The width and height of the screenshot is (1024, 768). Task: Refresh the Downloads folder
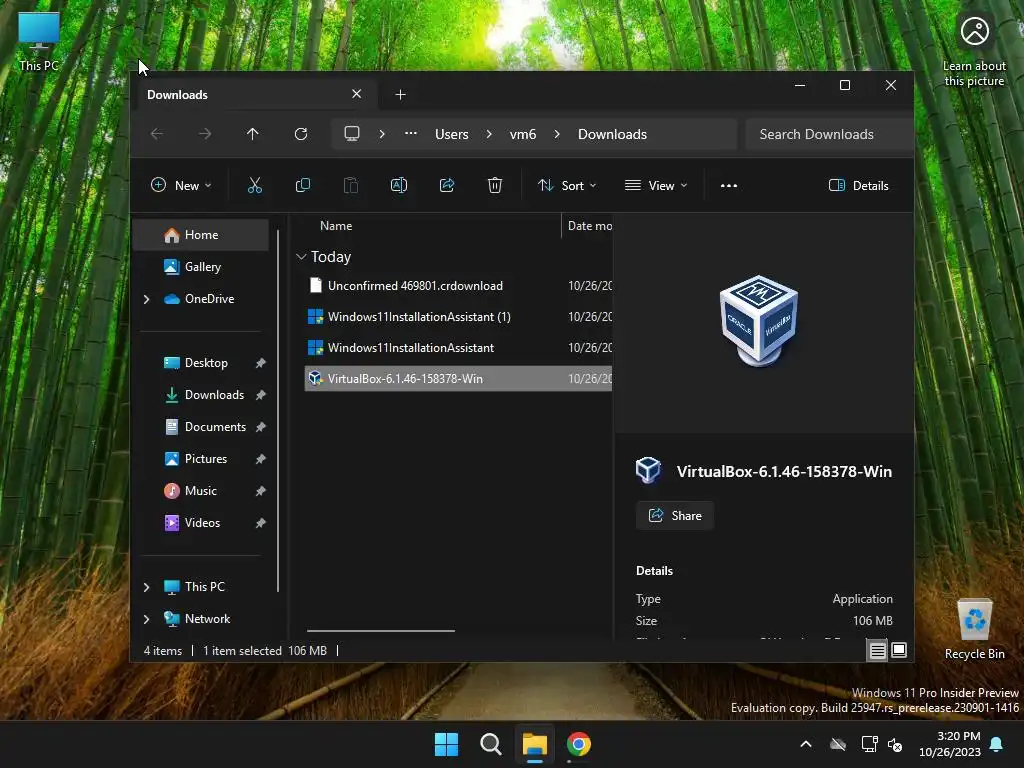coord(300,134)
